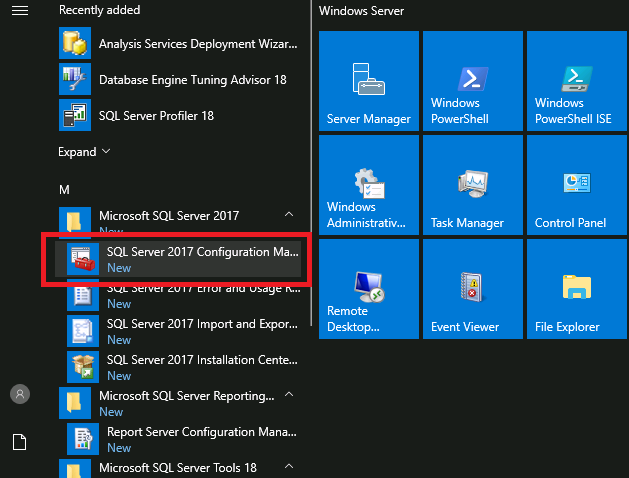Open Windows Administrative Tools tile
The width and height of the screenshot is (629, 478).
point(369,185)
